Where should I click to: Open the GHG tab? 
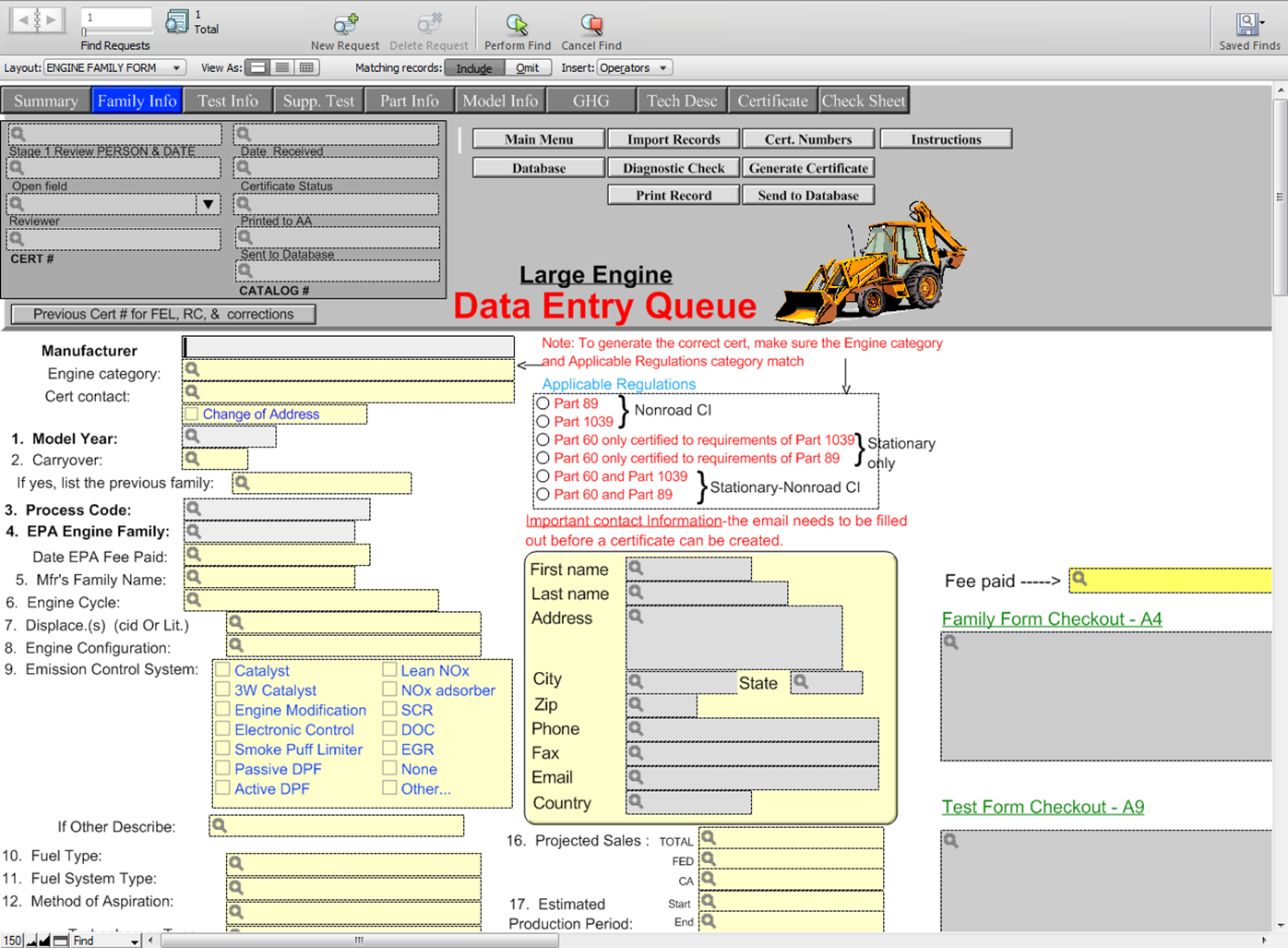pos(590,101)
